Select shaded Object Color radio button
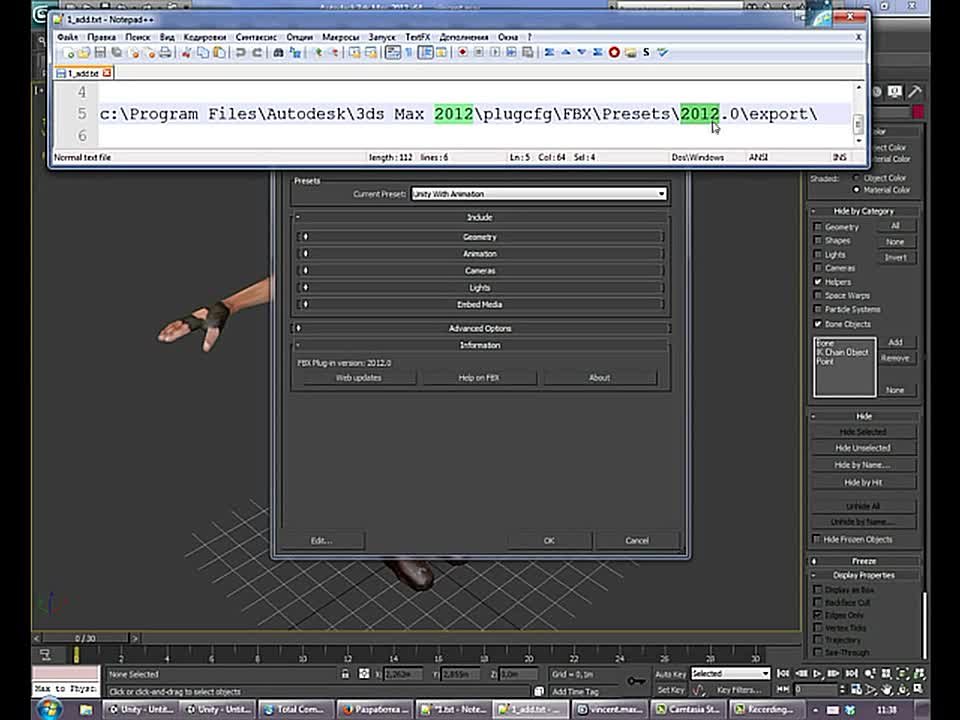 [x=856, y=178]
